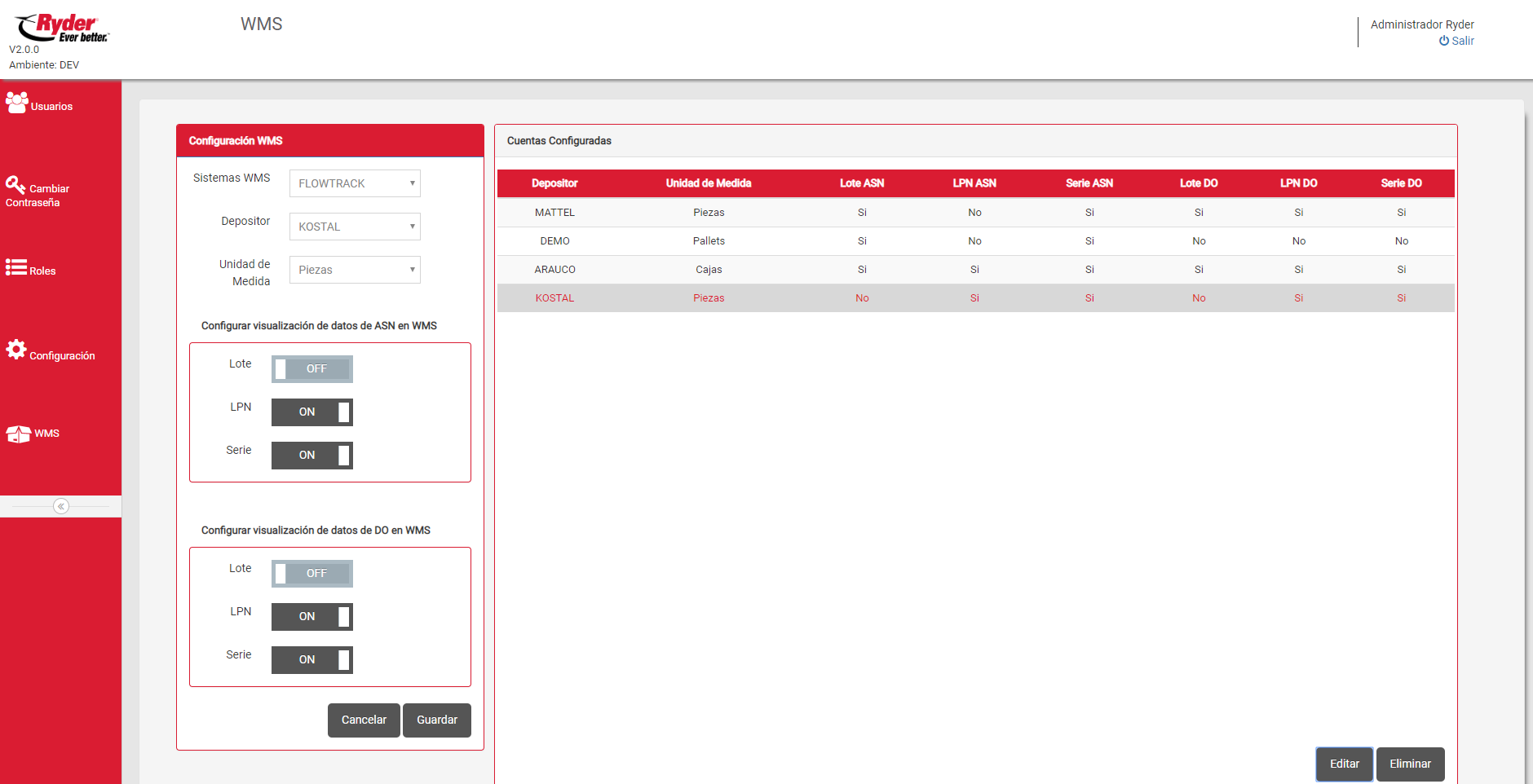
Task: Click the Serie DO column header
Action: click(x=1401, y=183)
